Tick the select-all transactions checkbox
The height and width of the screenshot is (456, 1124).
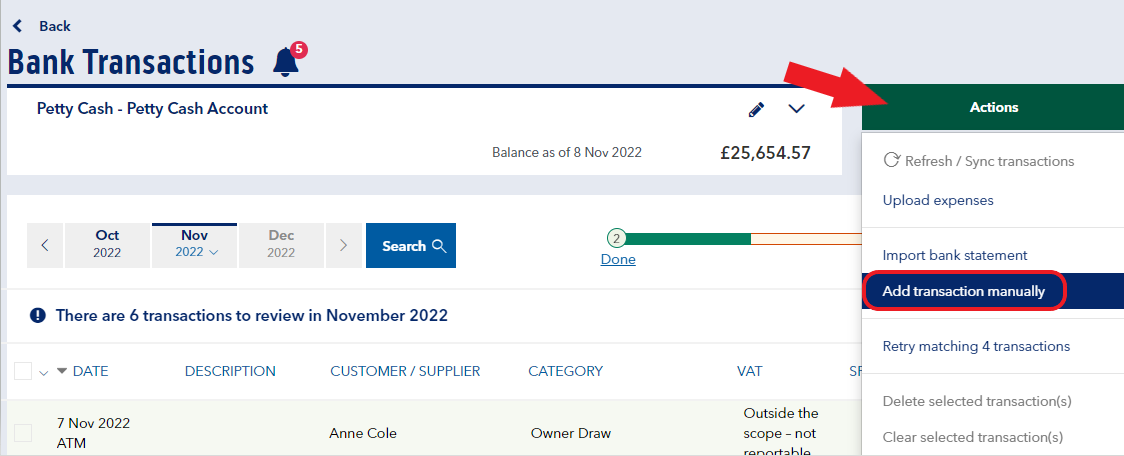(23, 372)
